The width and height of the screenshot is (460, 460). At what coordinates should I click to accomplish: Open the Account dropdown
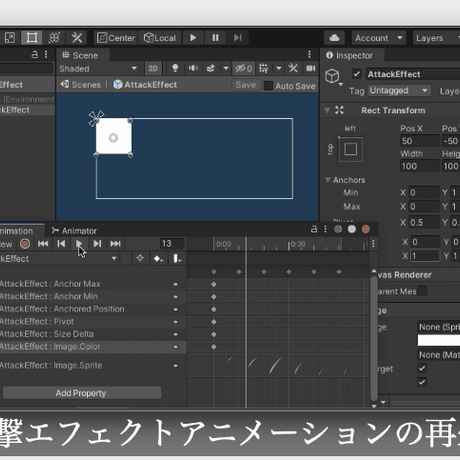pyautogui.click(x=379, y=38)
